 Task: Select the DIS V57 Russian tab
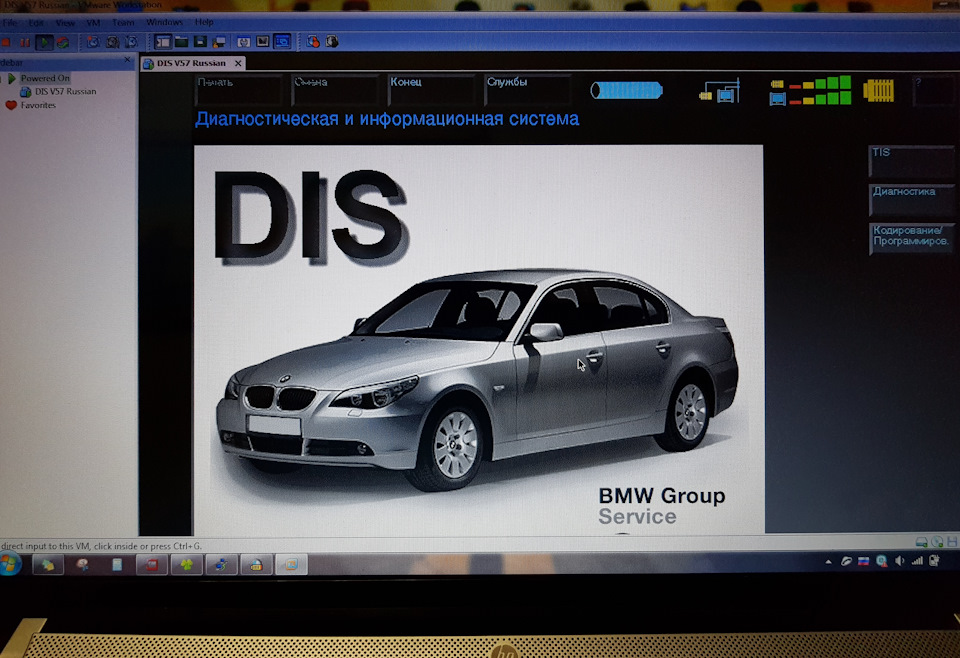(x=190, y=62)
